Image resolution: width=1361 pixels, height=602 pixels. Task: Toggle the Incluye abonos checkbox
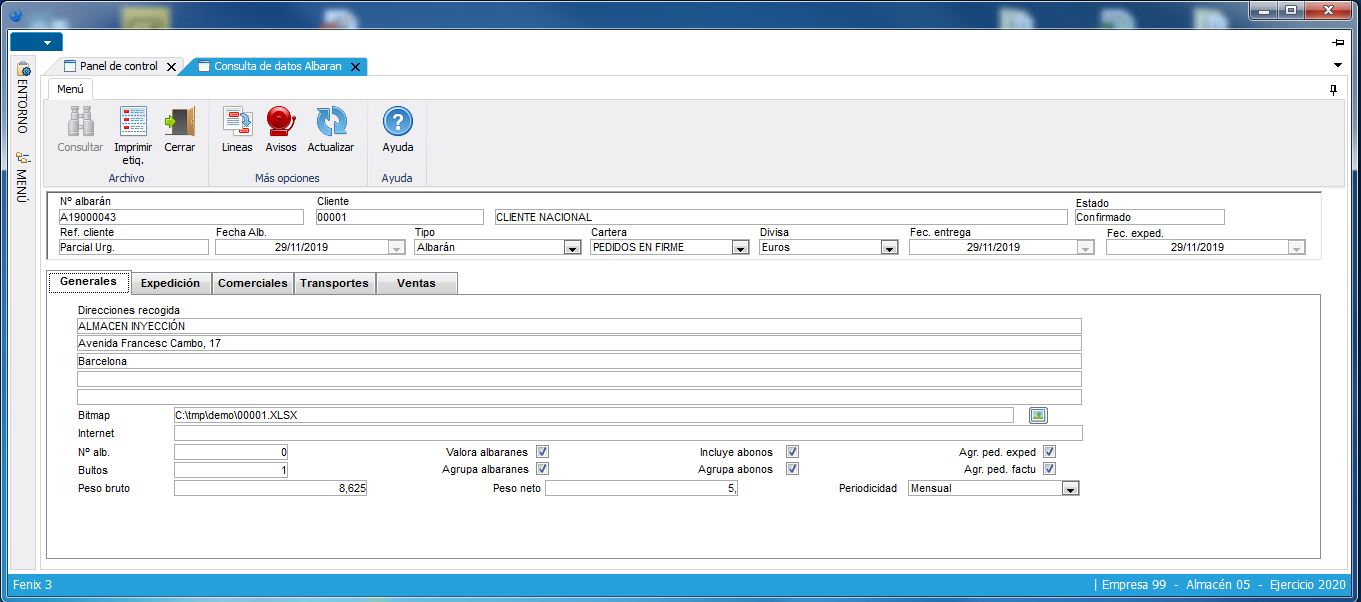tap(792, 452)
